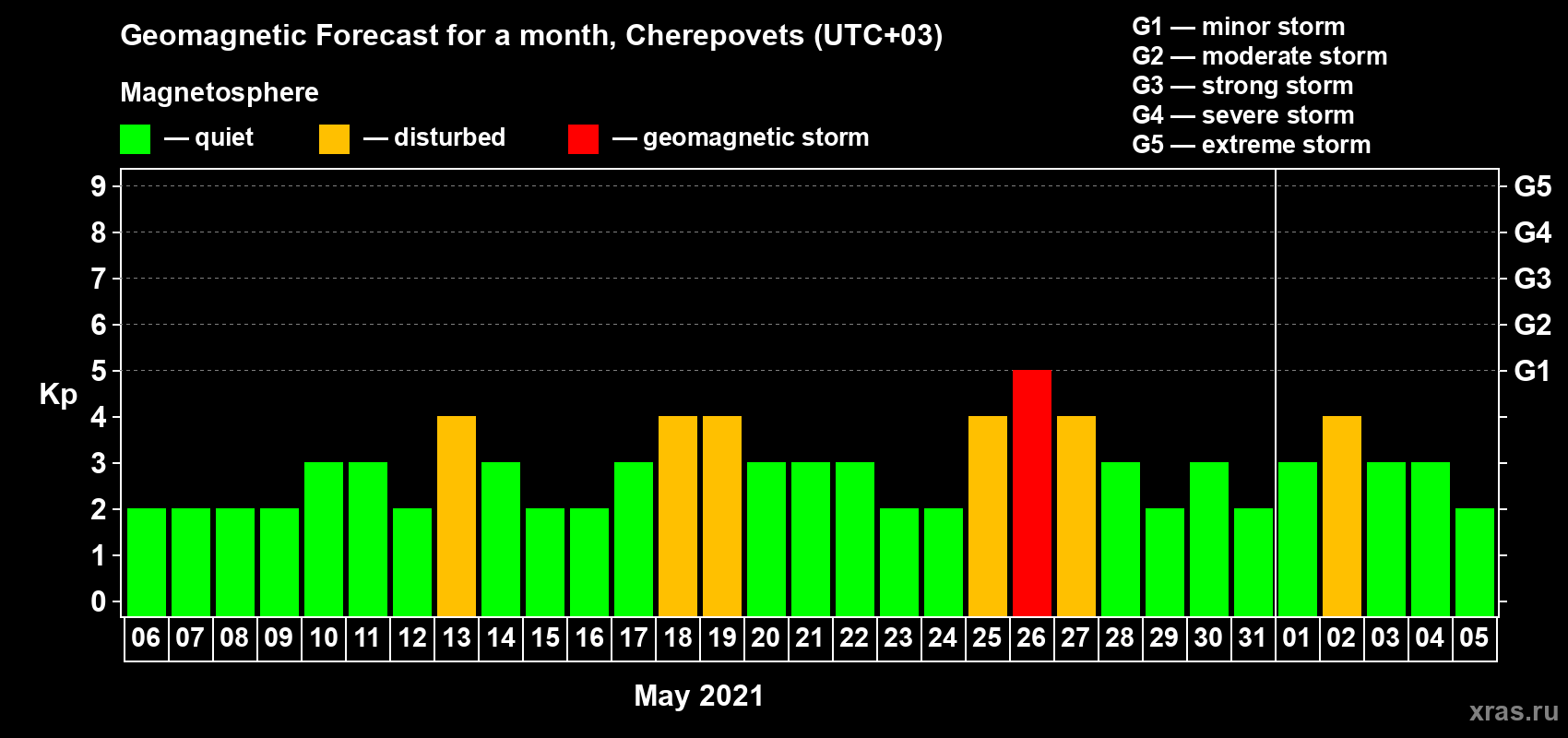Click the 'G5 — extreme storm' legend line
The width and height of the screenshot is (1568, 738).
(1252, 145)
